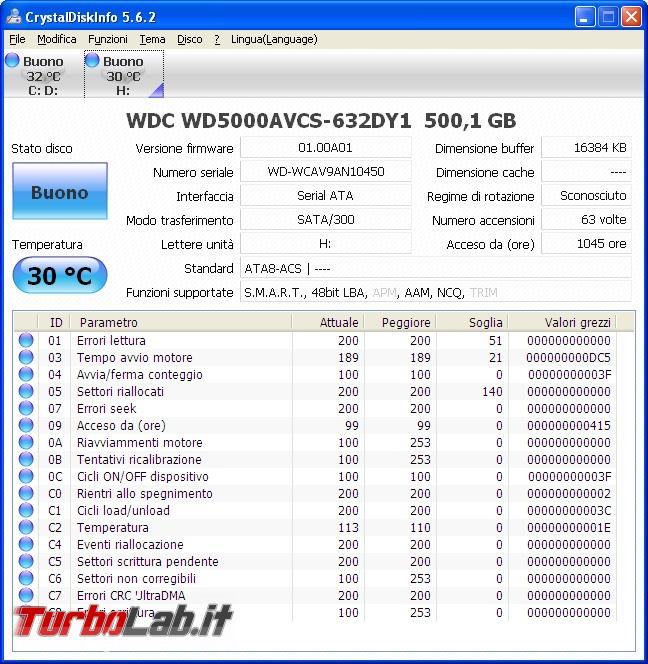
Task: Open the Disco menu
Action: coord(189,39)
